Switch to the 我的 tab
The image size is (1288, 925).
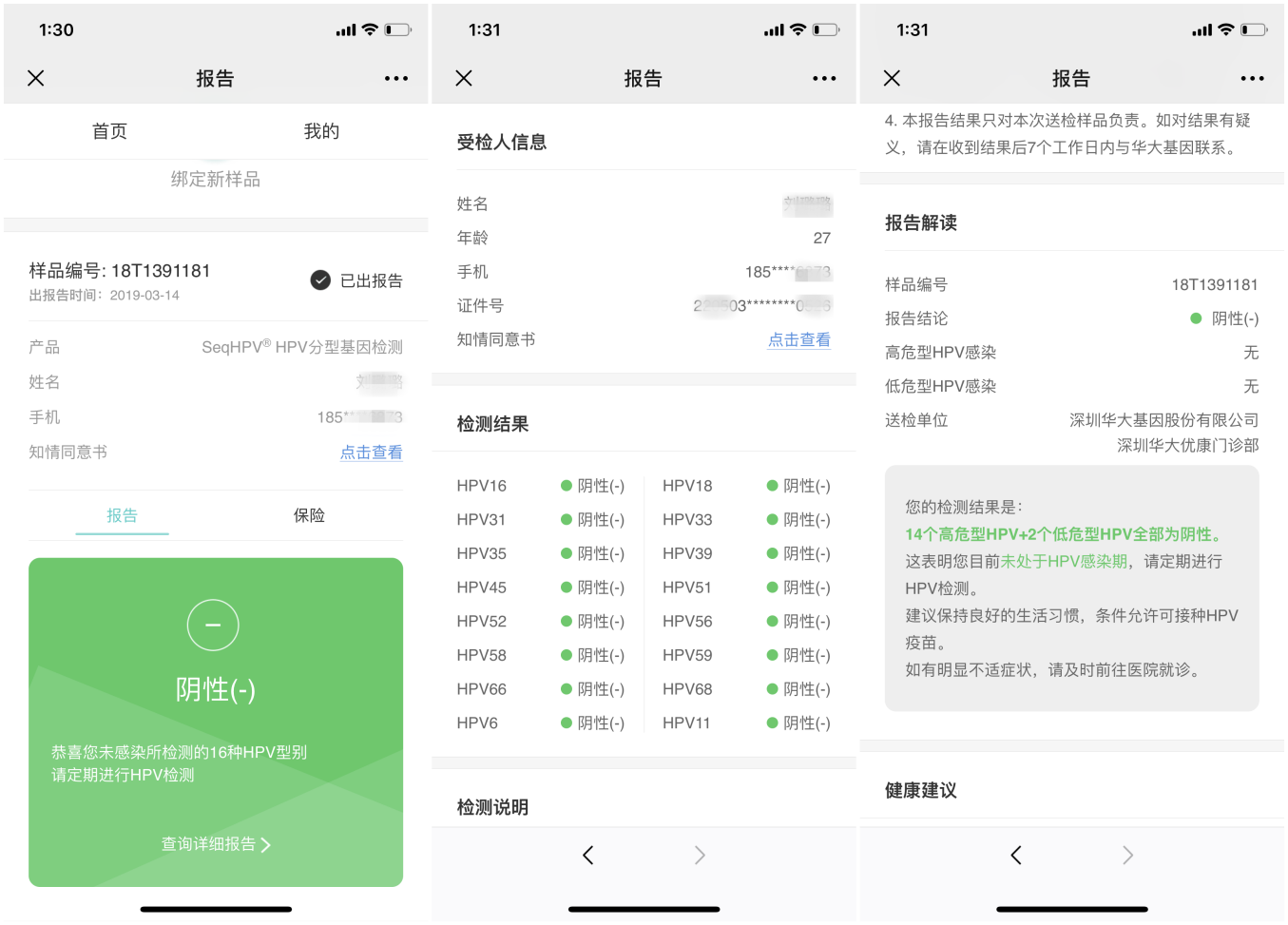321,131
